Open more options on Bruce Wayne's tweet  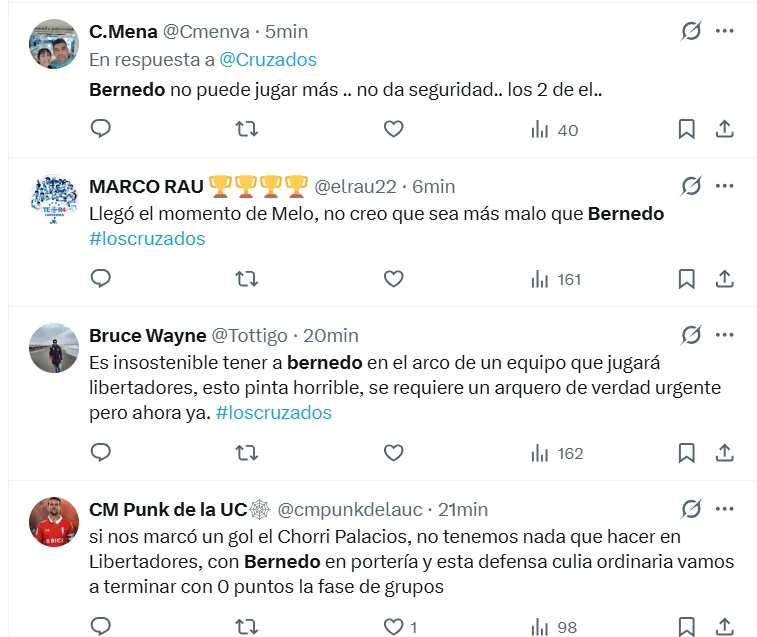[725, 335]
